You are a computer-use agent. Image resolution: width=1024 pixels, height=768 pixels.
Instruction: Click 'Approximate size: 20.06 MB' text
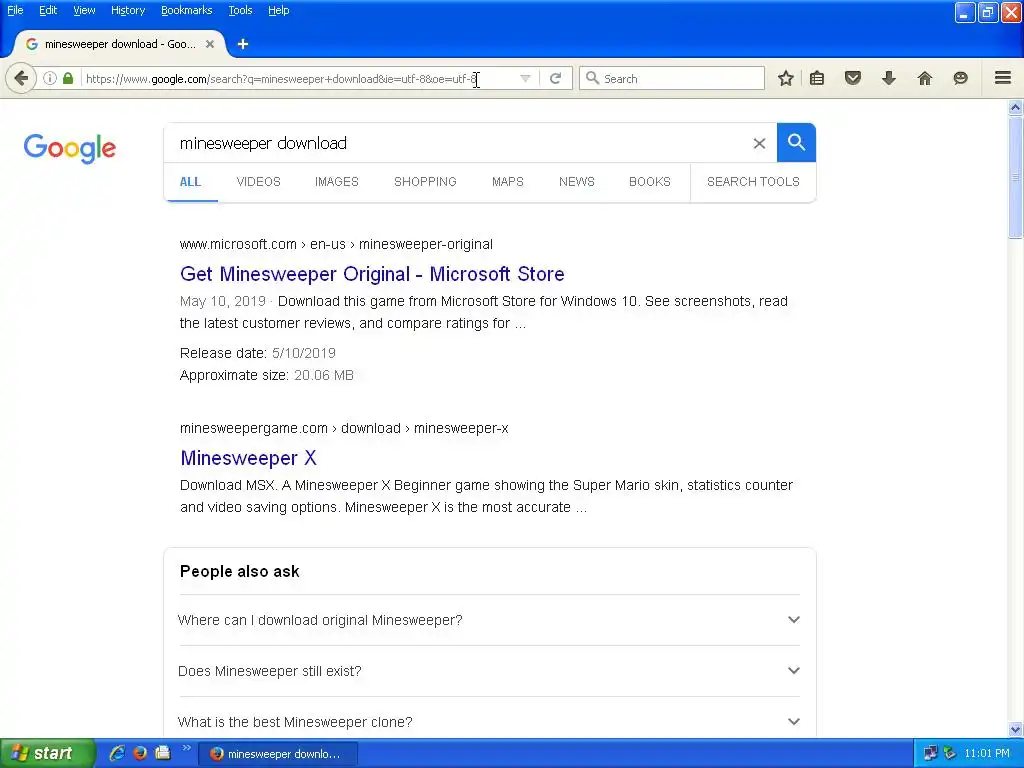click(x=266, y=375)
